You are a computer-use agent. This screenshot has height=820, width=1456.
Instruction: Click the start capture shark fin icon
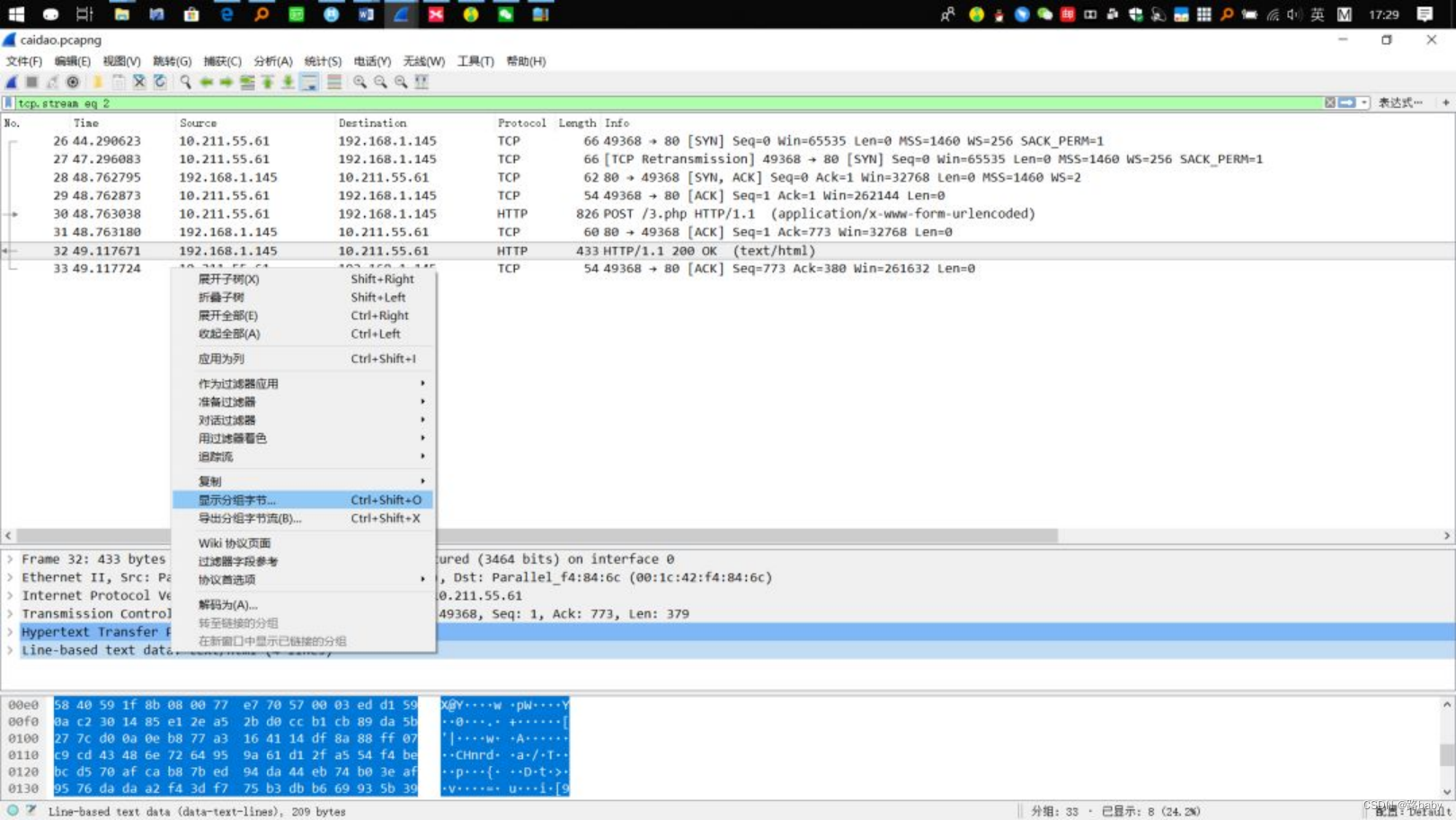click(x=12, y=82)
